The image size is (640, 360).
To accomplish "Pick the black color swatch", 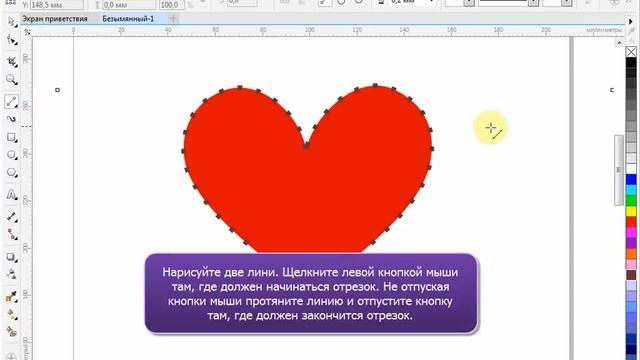I will pos(631,62).
